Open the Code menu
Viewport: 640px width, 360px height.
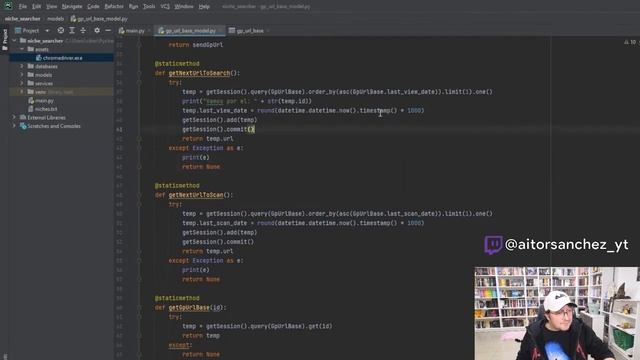click(93, 7)
